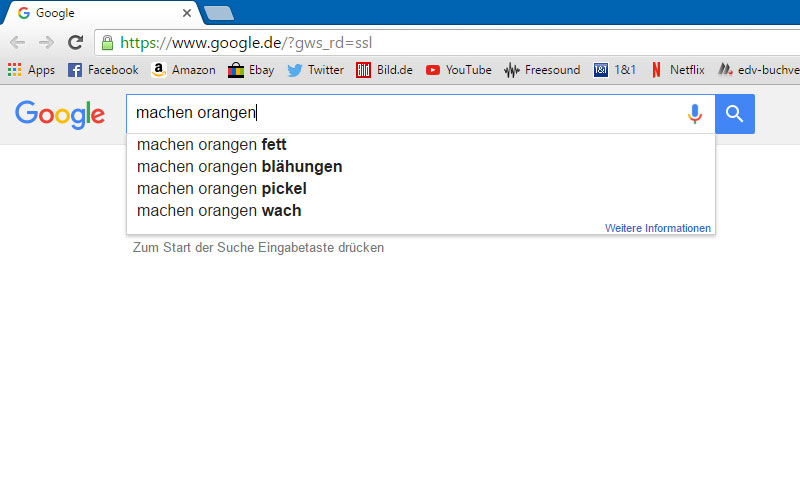Viewport: 800px width, 500px height.
Task: Open the Amazon bookmark
Action: [x=183, y=70]
